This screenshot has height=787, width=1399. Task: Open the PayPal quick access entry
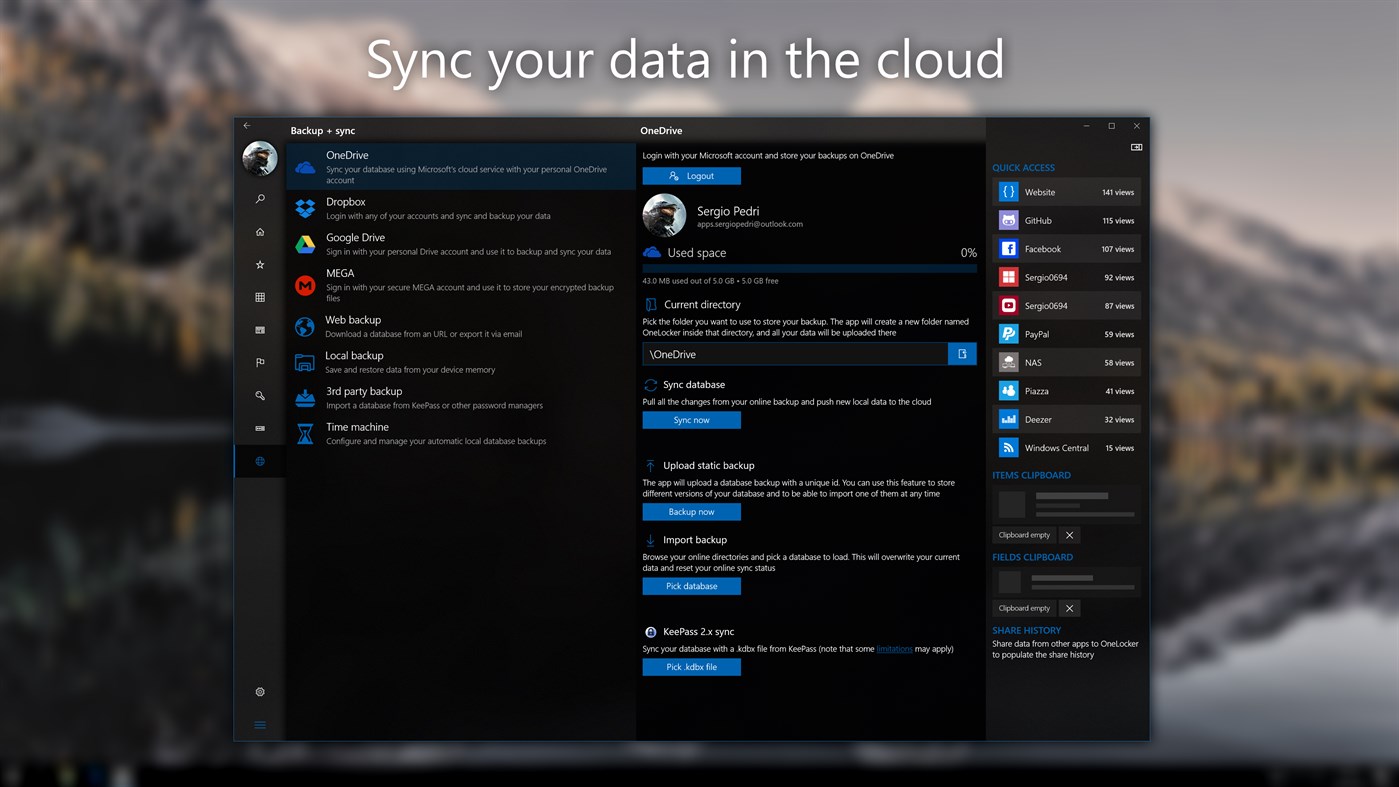[1066, 334]
